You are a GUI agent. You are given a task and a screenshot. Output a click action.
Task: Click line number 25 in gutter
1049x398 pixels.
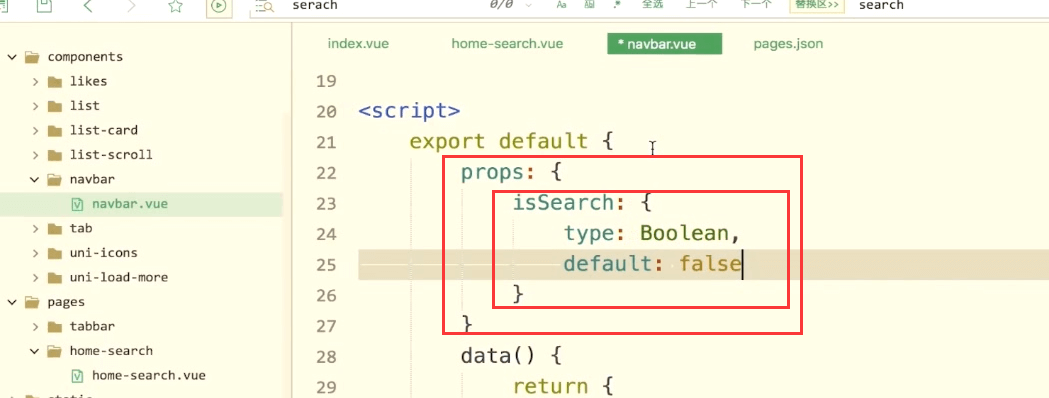326,265
